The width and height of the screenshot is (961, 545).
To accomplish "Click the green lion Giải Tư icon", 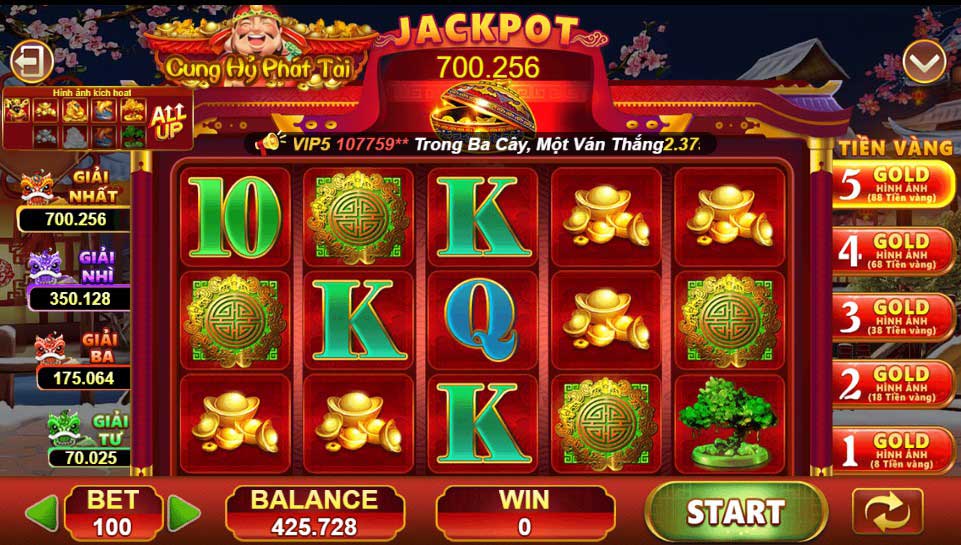I will (x=65, y=427).
